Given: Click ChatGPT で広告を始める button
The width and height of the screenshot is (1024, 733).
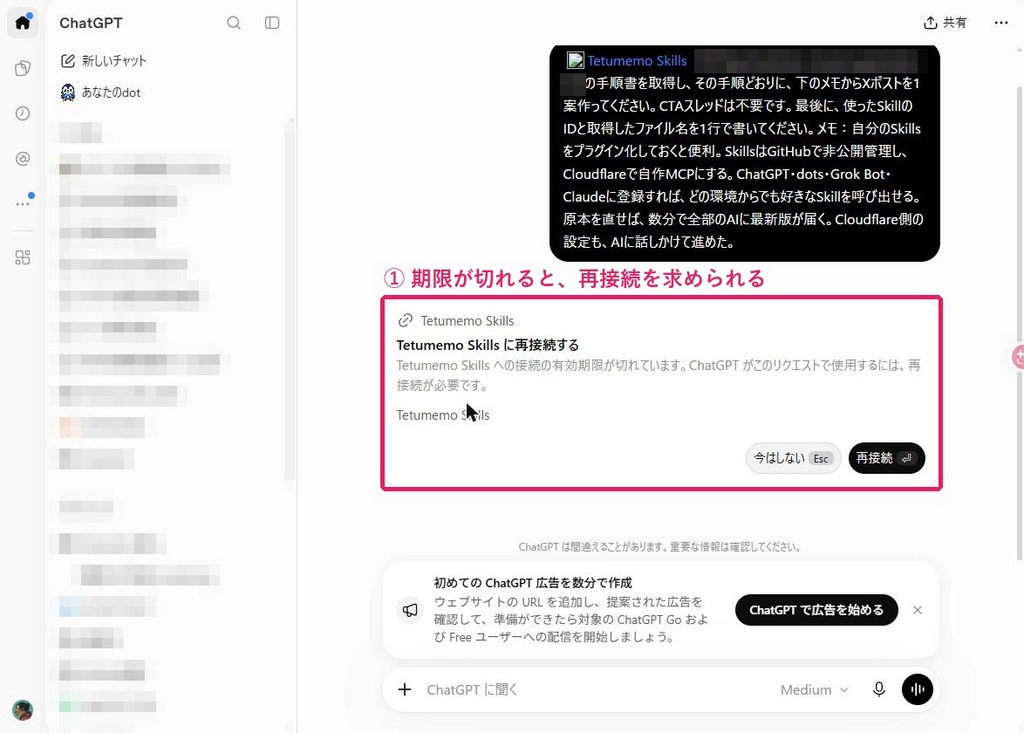Looking at the screenshot, I should click(816, 610).
